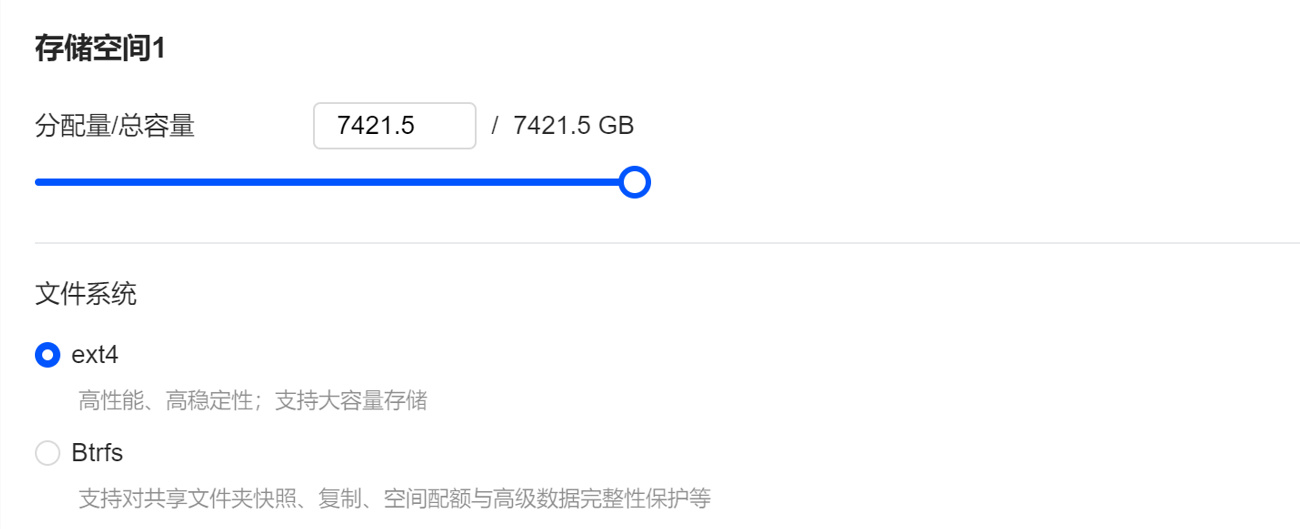Click the GB unit after total capacity

coord(616,126)
